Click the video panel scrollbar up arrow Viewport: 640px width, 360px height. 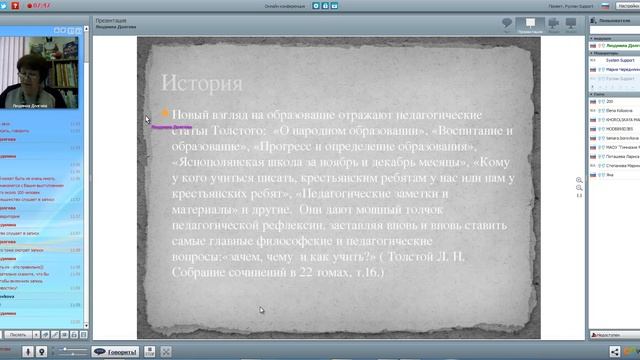(x=86, y=29)
